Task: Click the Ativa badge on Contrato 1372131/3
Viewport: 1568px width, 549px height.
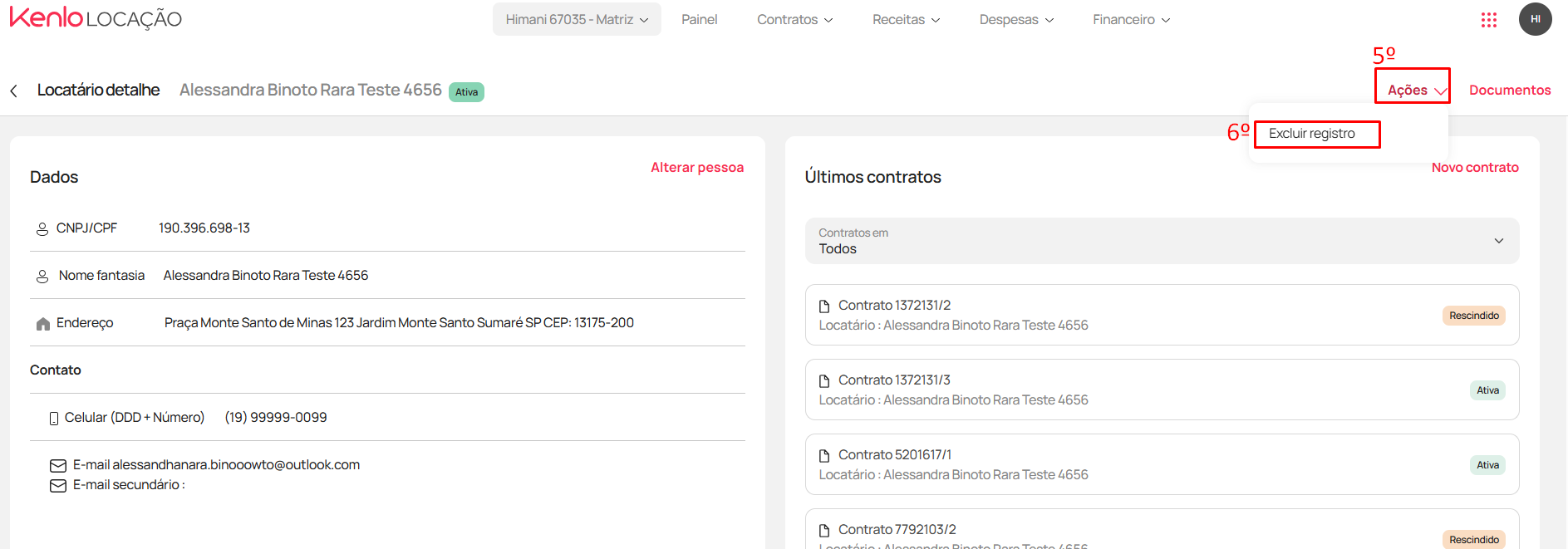Action: (1487, 390)
